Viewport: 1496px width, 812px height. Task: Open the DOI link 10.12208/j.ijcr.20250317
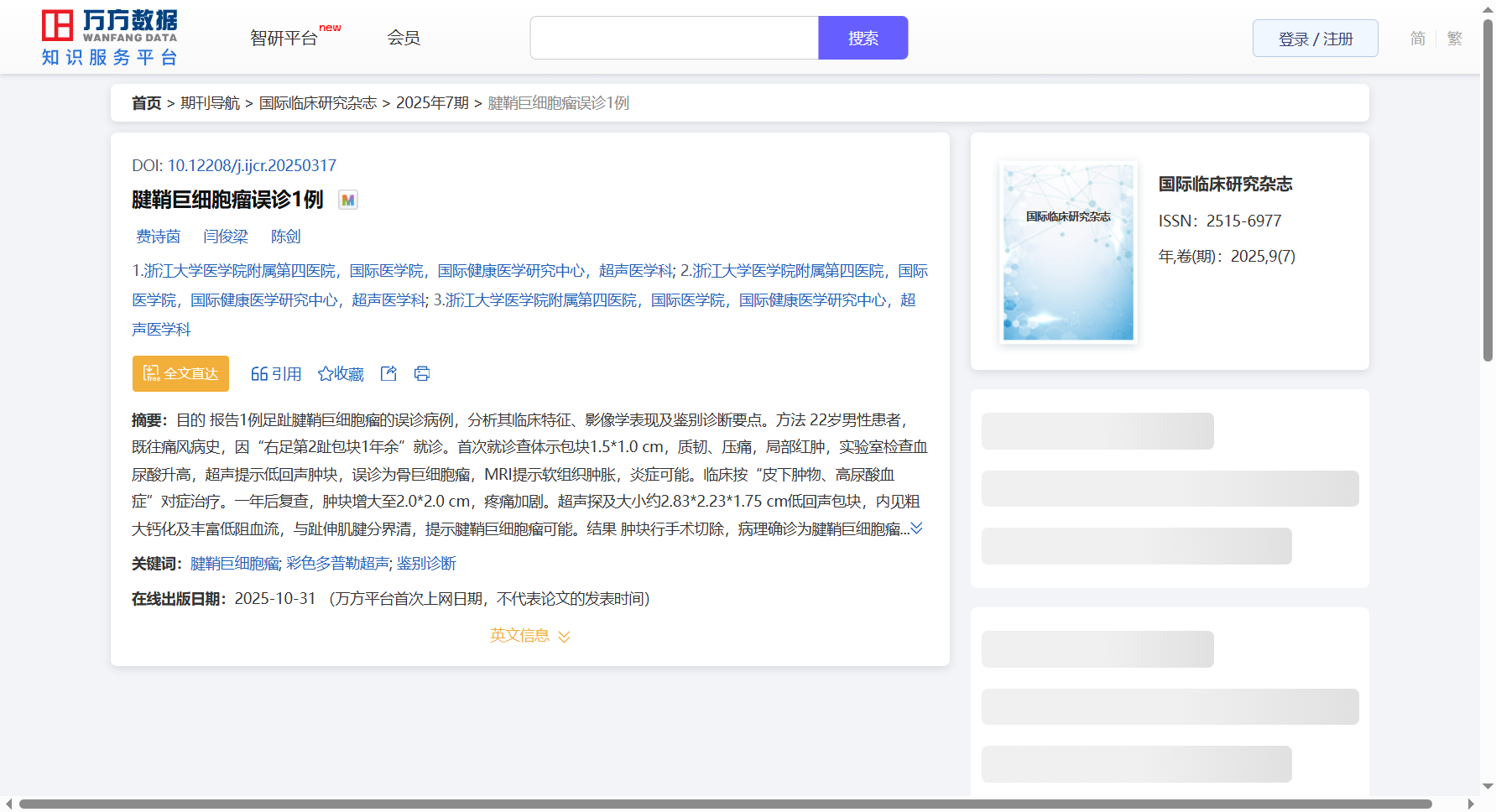[252, 166]
